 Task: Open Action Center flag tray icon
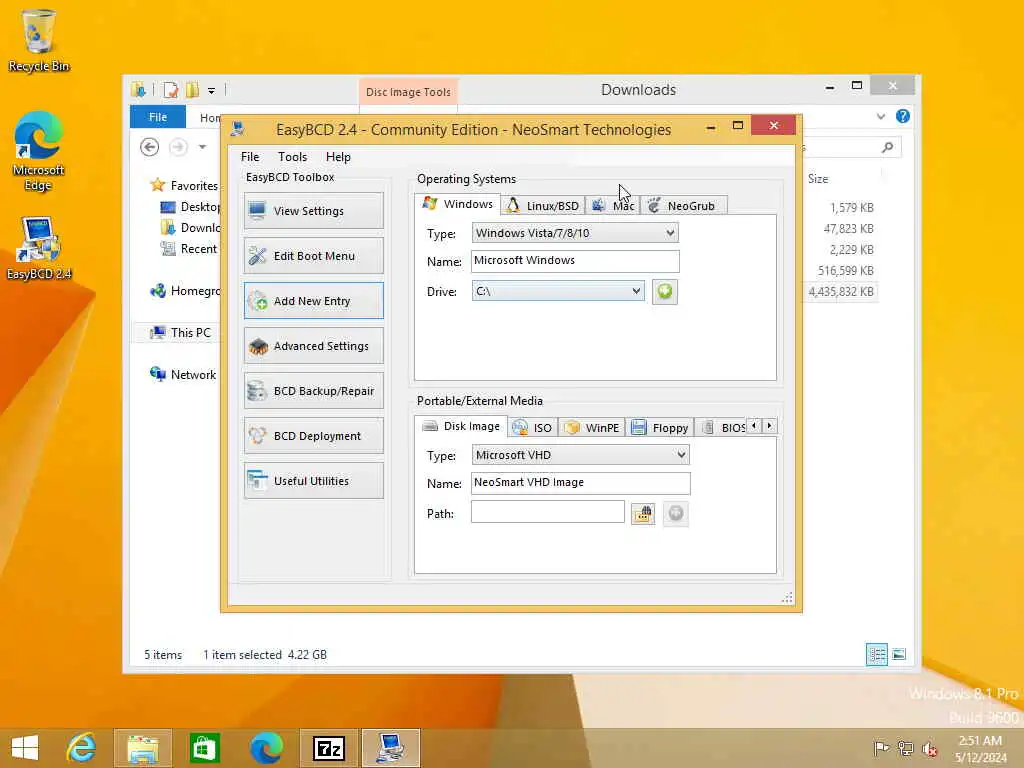click(x=881, y=748)
